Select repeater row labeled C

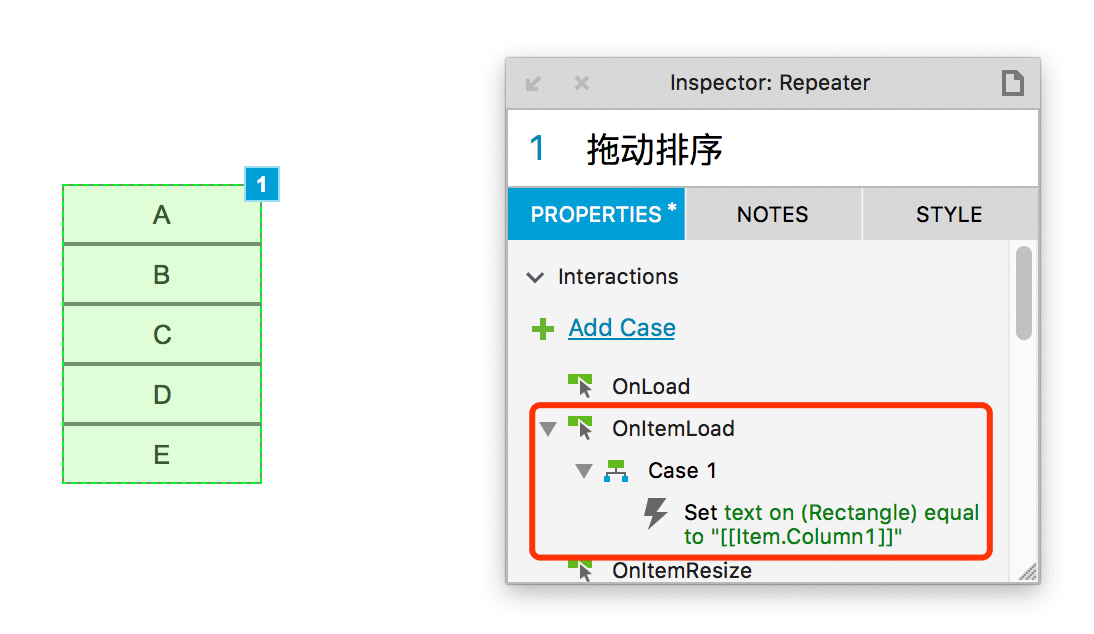pyautogui.click(x=162, y=334)
